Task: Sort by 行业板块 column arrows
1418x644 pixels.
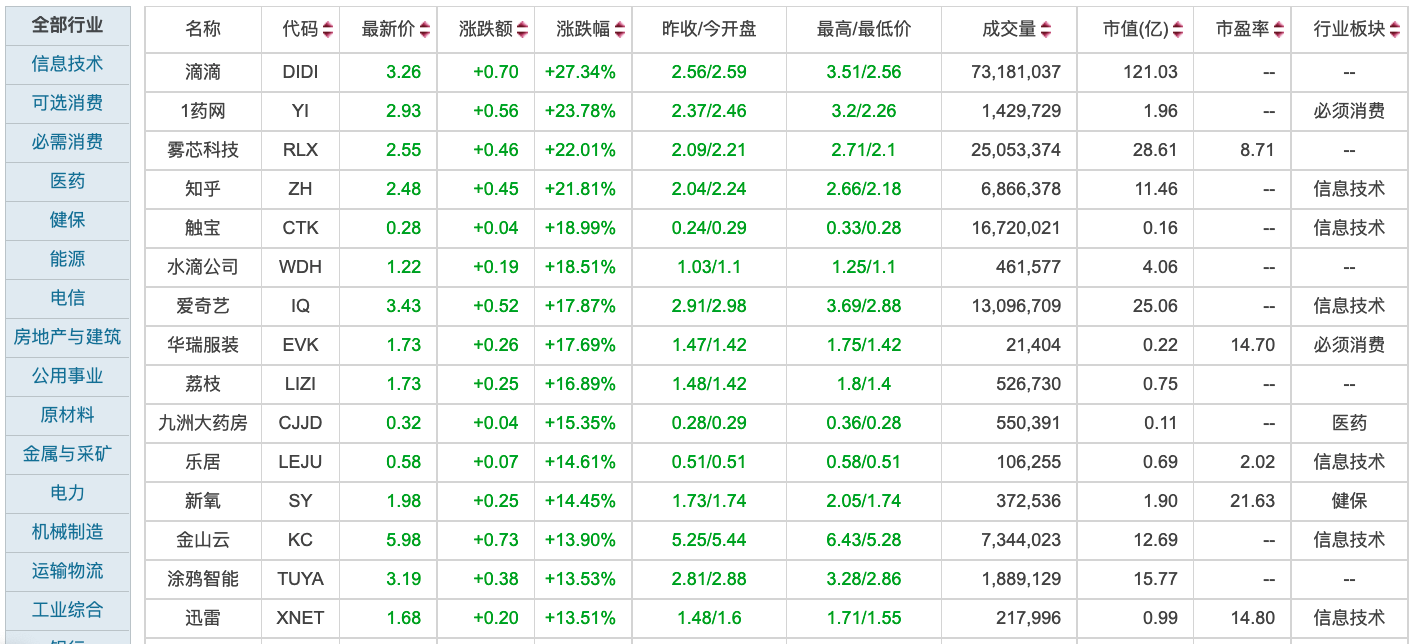Action: coord(1397,30)
